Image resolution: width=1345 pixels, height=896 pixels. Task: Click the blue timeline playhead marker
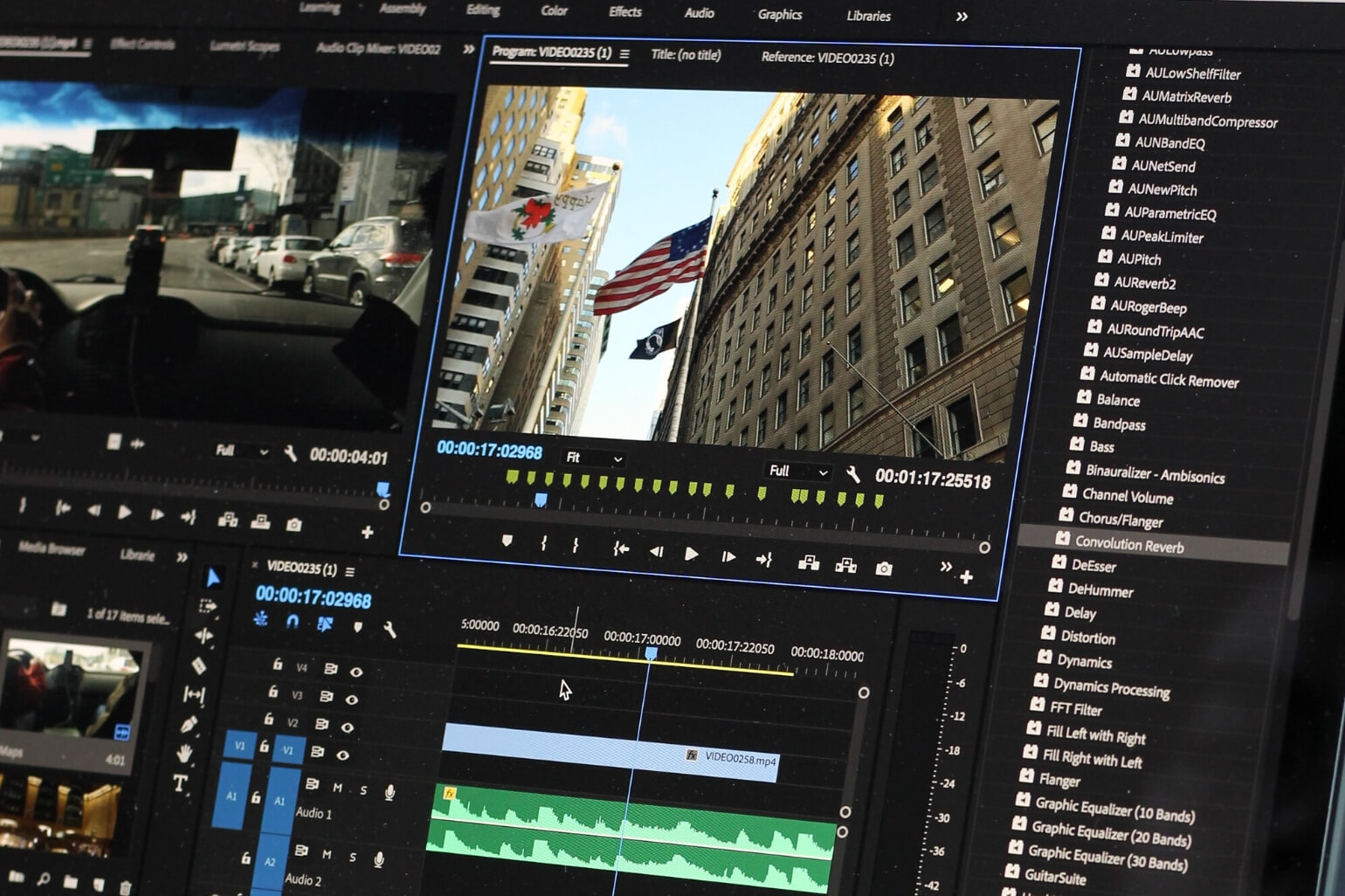pyautogui.click(x=651, y=653)
